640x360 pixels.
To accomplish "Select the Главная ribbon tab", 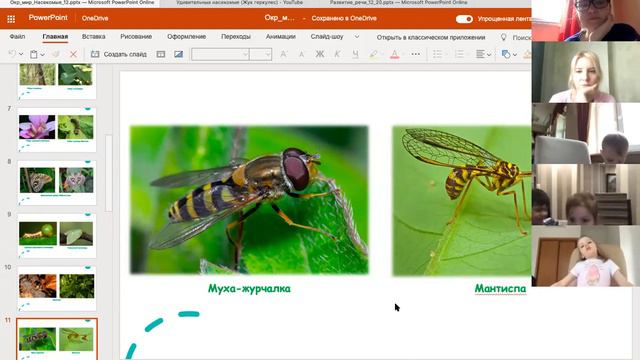I will pos(55,37).
